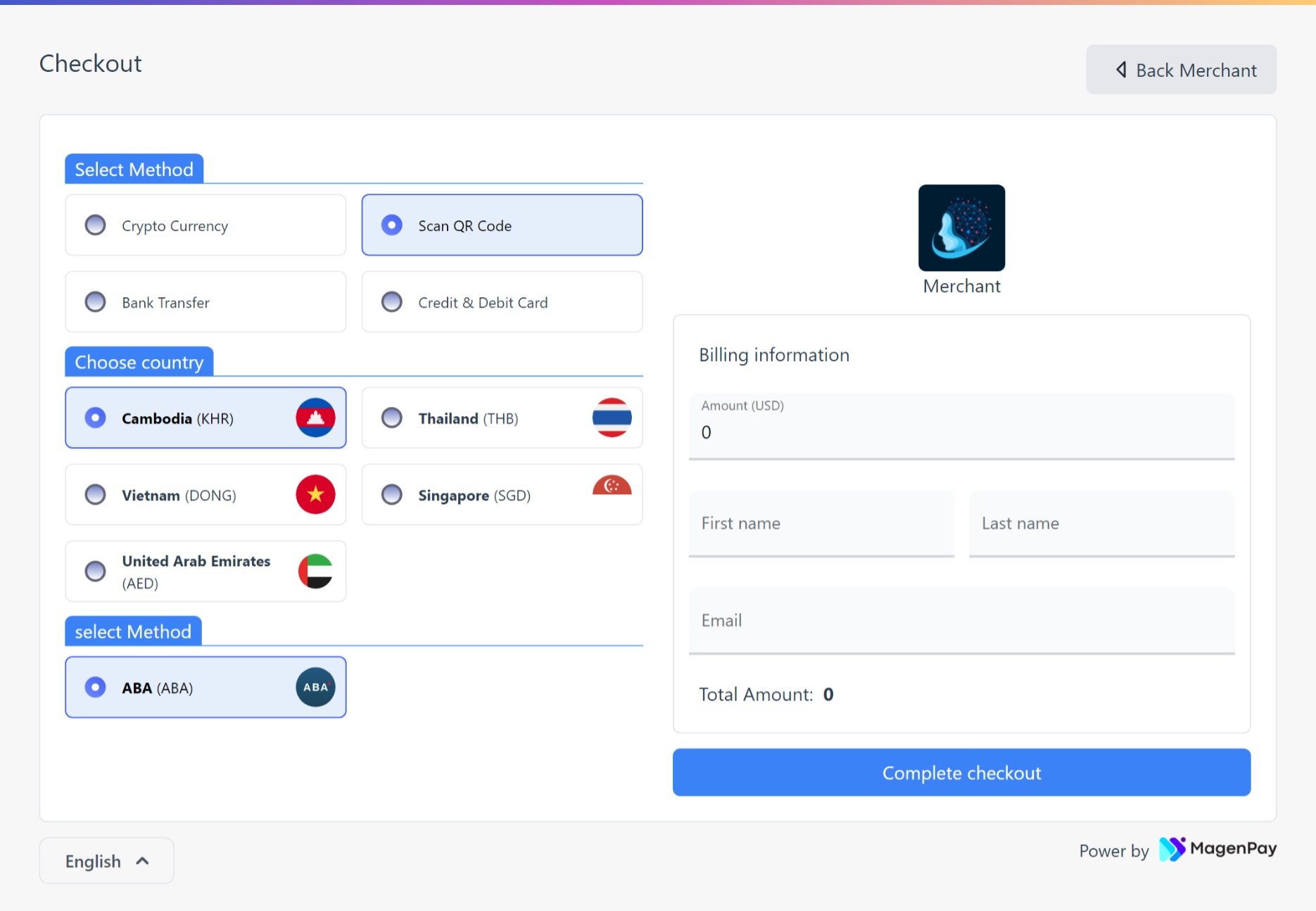The height and width of the screenshot is (911, 1316).
Task: Open the English language dropdown
Action: point(106,861)
